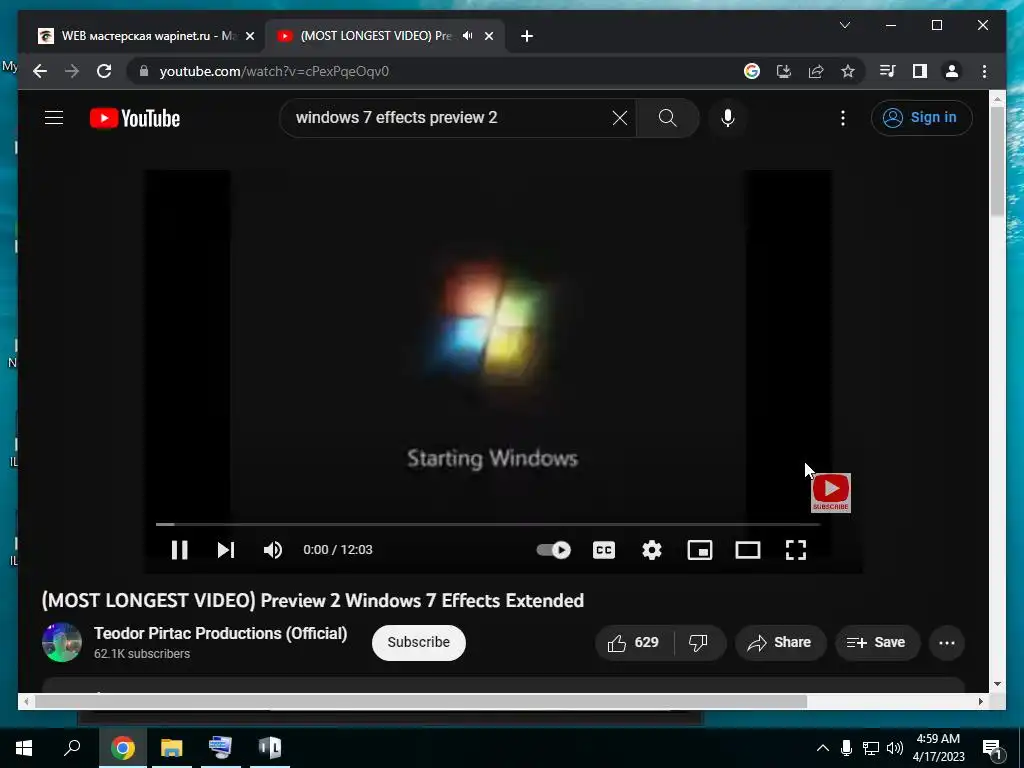This screenshot has height=768, width=1024.
Task: Share this video
Action: pyautogui.click(x=780, y=643)
